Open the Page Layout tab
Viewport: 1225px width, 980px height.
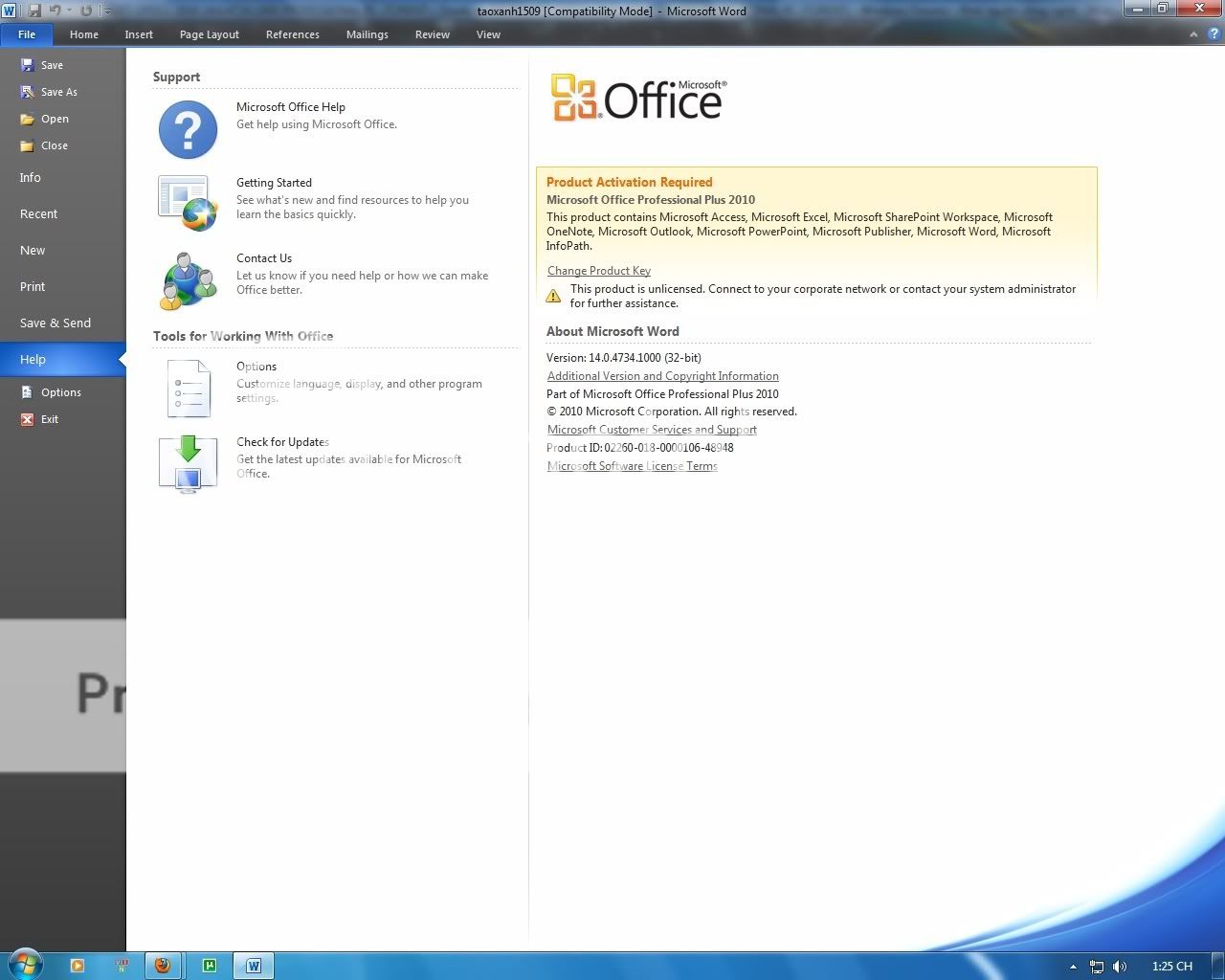click(210, 34)
